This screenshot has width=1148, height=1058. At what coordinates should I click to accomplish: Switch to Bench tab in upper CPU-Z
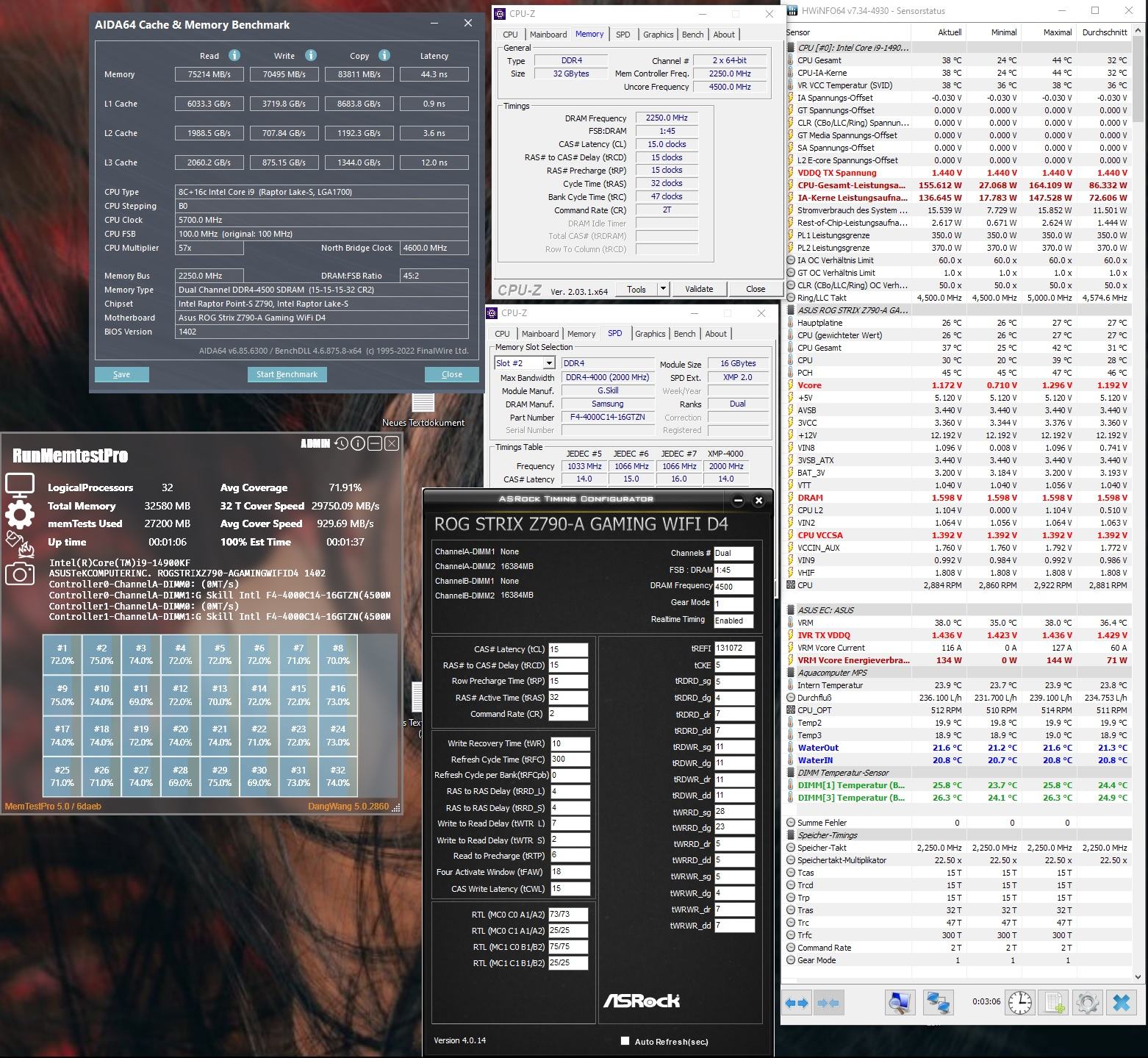point(692,35)
